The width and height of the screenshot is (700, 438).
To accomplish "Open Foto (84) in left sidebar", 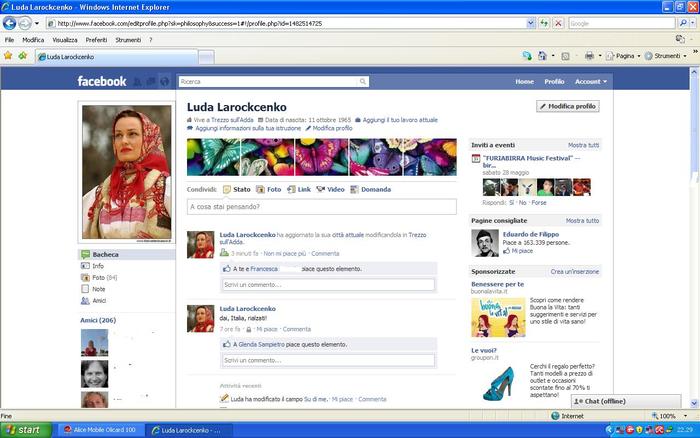I will coord(104,278).
